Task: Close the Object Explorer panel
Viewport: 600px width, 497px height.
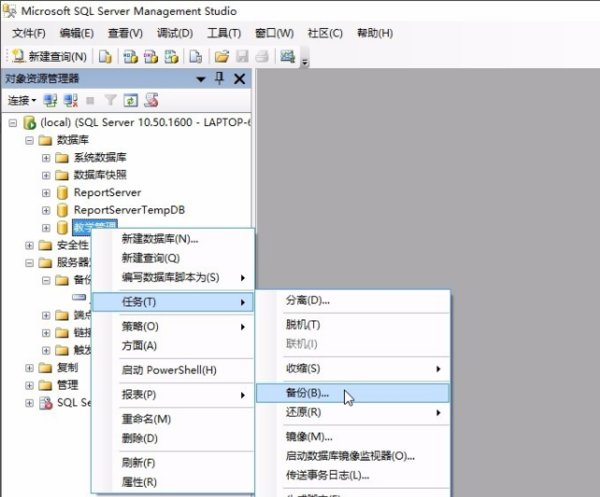Action: (240, 79)
